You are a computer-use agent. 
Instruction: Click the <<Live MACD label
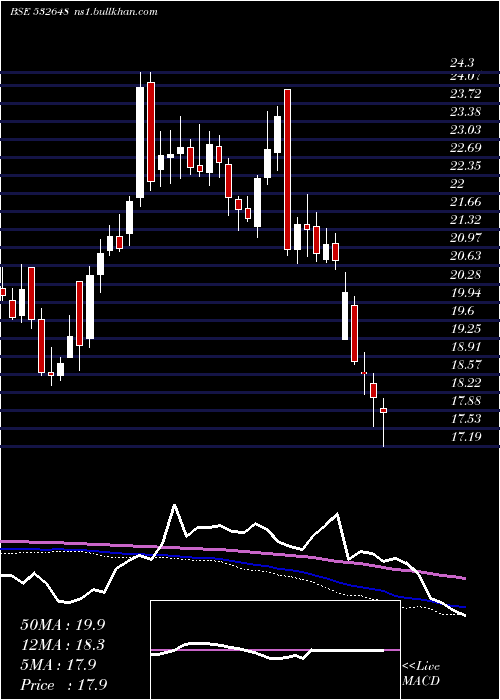pos(421,674)
